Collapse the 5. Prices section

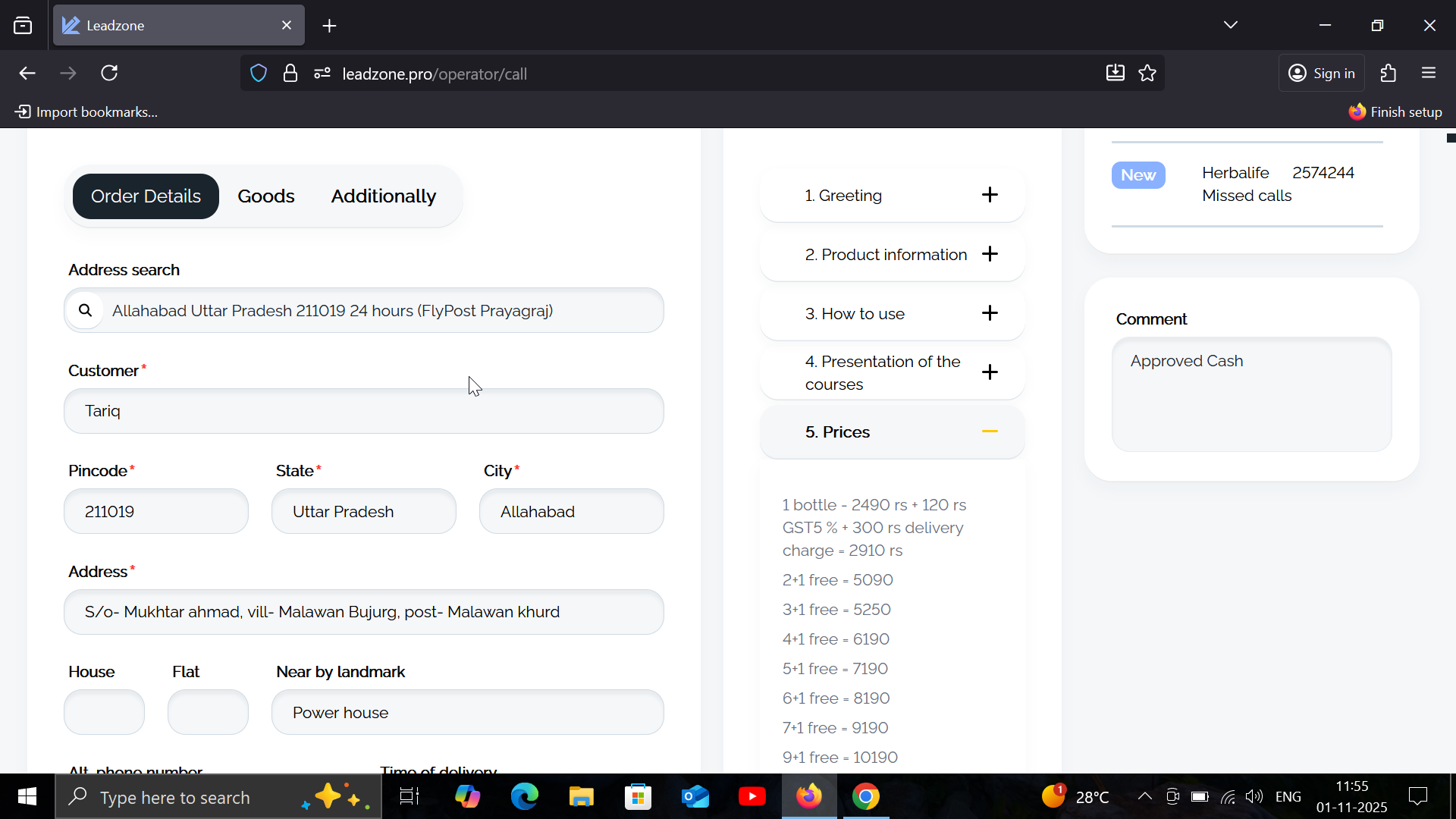990,431
